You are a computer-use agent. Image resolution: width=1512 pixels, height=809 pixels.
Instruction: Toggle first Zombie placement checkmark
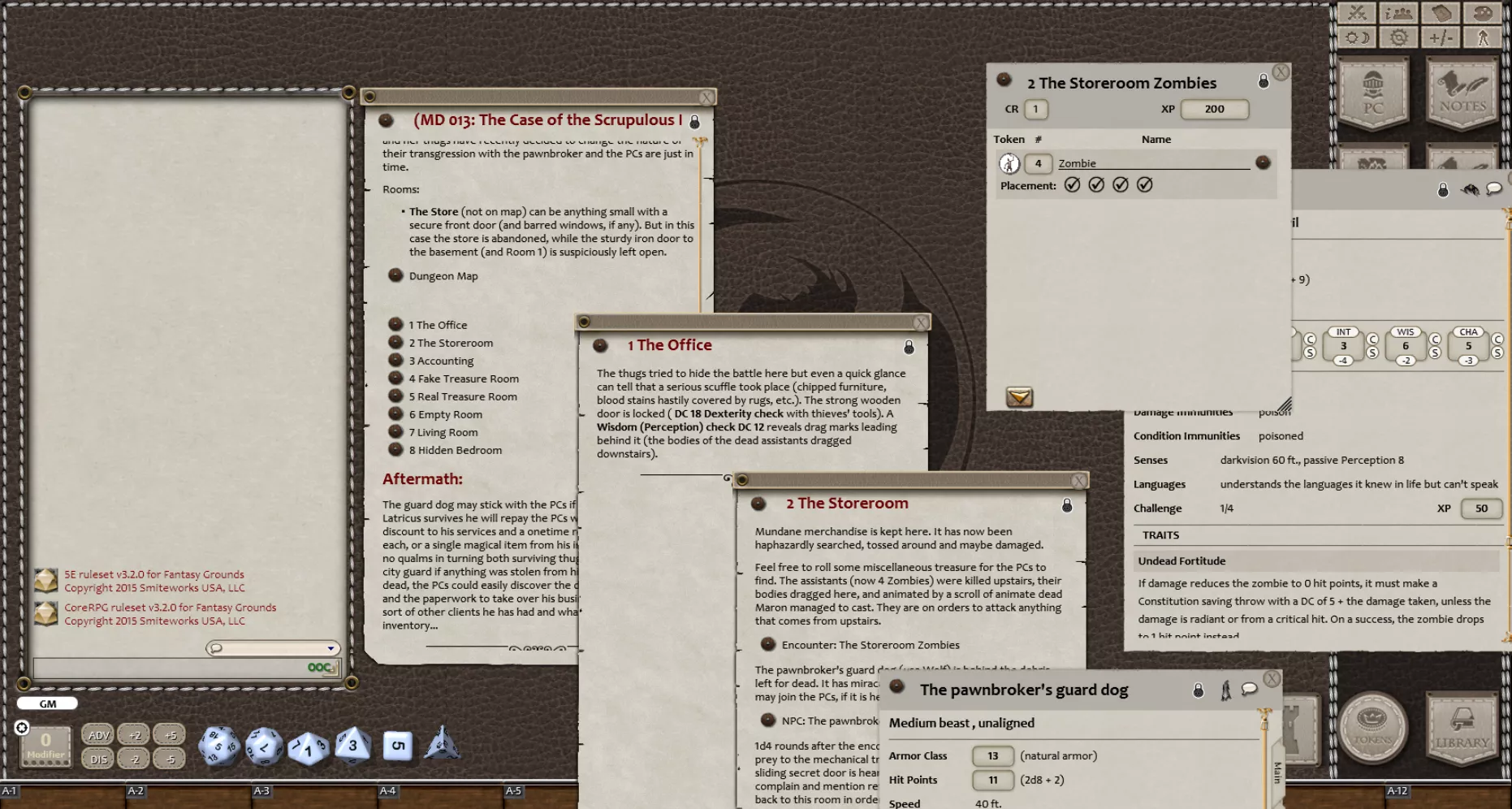coord(1072,185)
